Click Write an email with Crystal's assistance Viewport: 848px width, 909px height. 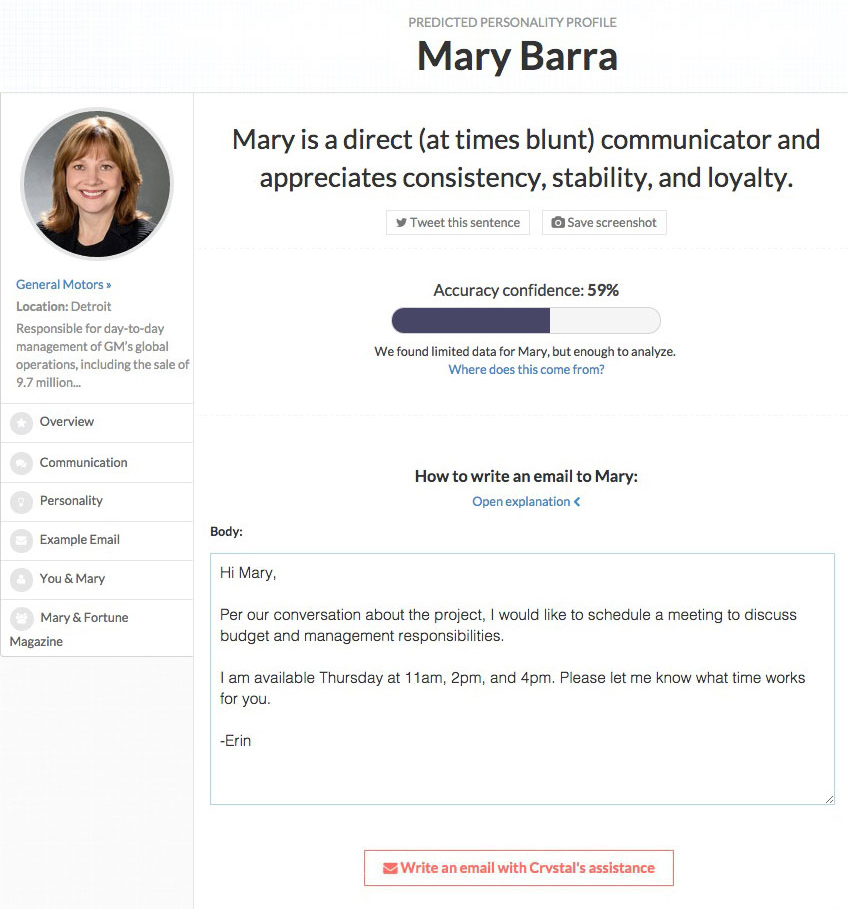518,868
